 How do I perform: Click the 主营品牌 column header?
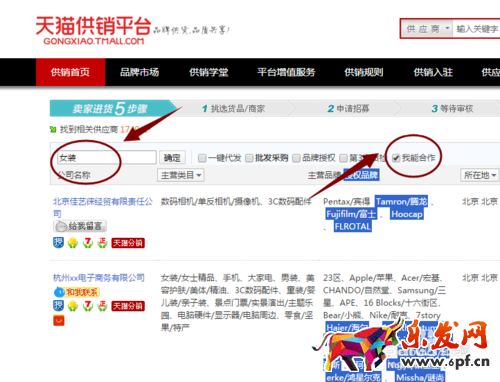click(324, 175)
